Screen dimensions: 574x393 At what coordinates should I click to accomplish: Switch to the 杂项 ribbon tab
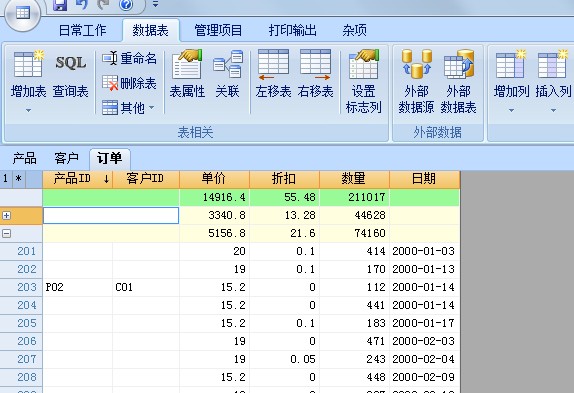[x=354, y=30]
